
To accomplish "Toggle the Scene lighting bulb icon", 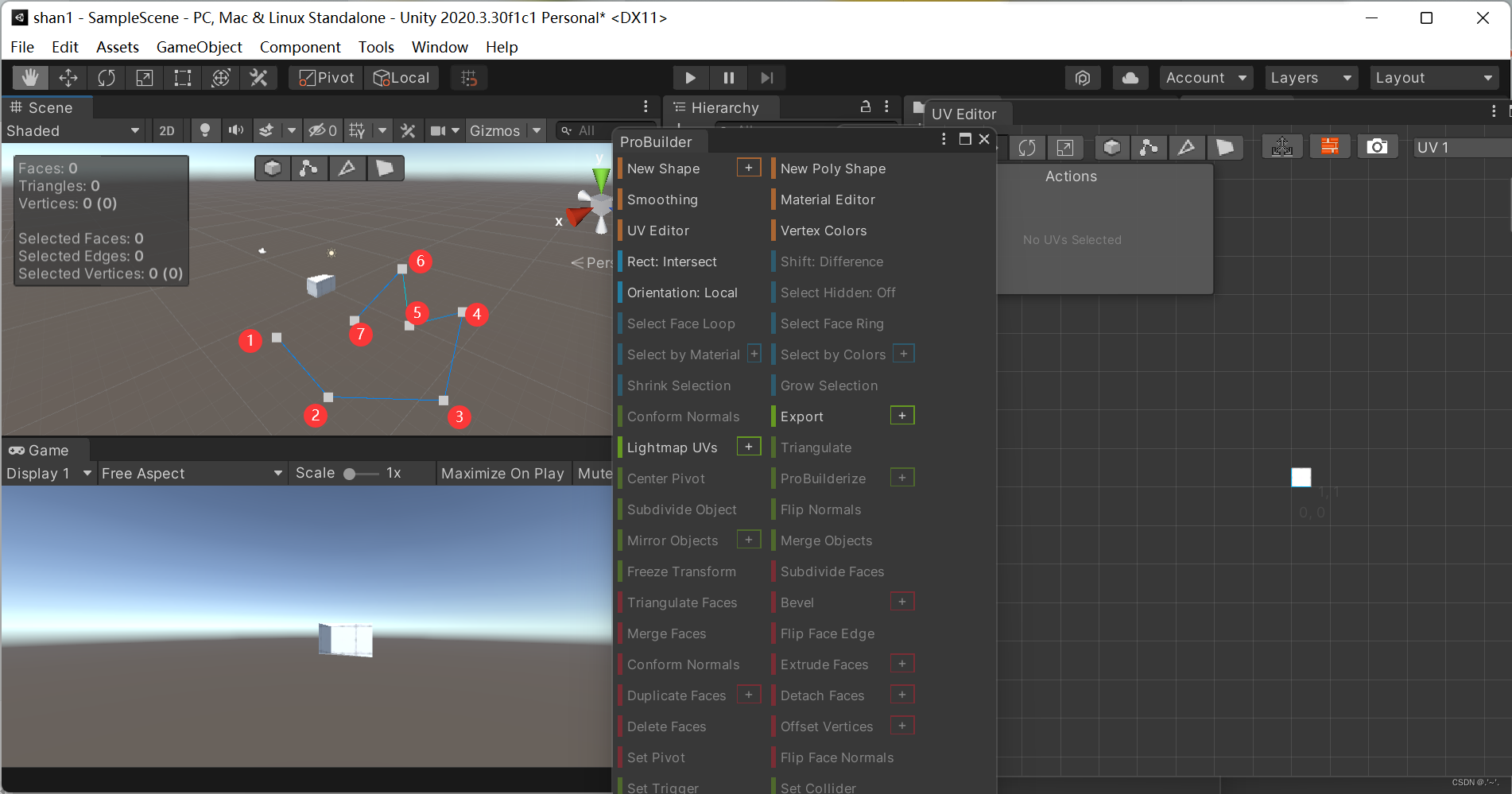I will point(205,130).
